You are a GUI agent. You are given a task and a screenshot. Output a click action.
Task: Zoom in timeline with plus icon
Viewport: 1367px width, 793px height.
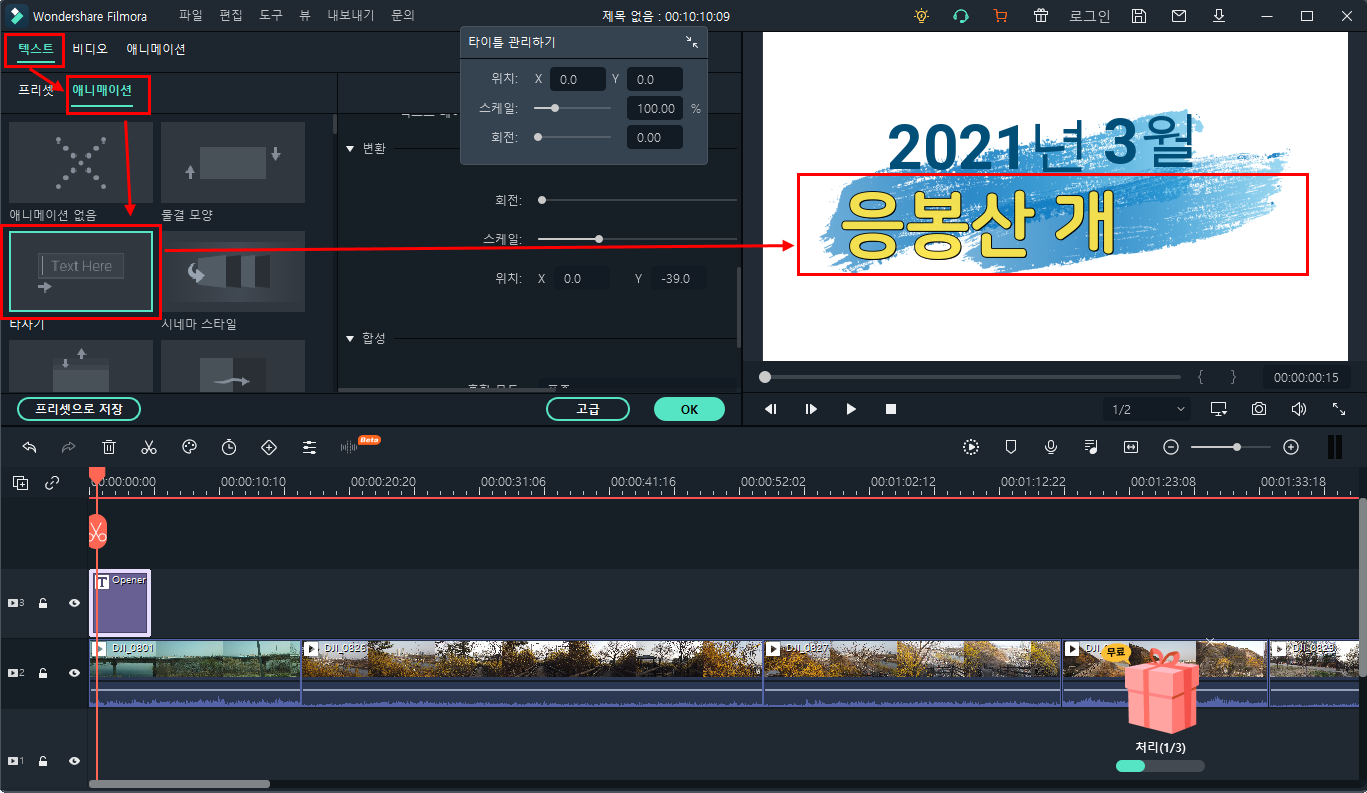(1291, 447)
